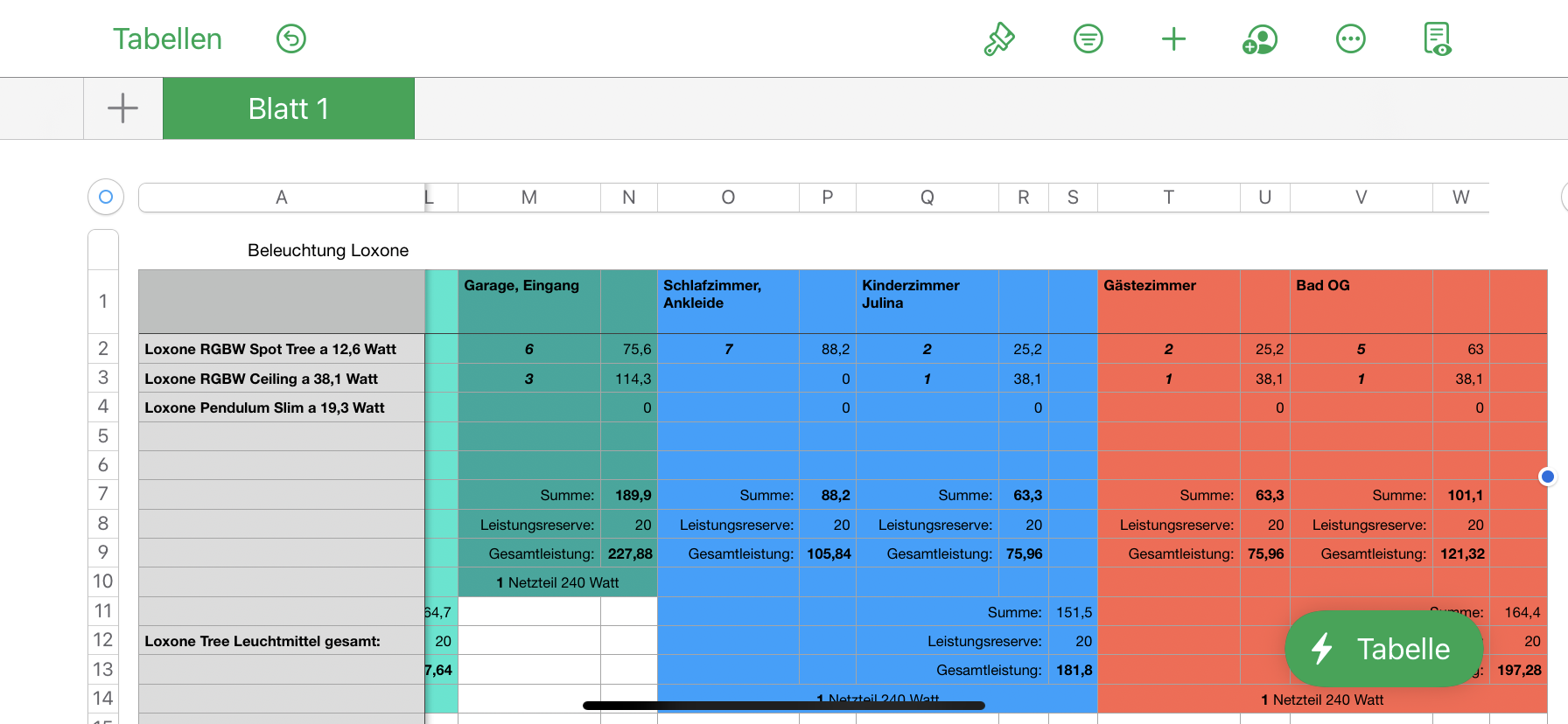Select the total cell showing 105,84
Screen dimensions: 1568x724
point(828,553)
